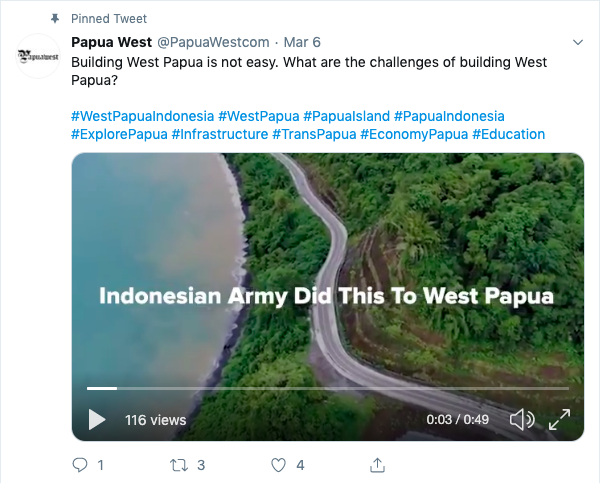Mute the video volume

coord(522,420)
